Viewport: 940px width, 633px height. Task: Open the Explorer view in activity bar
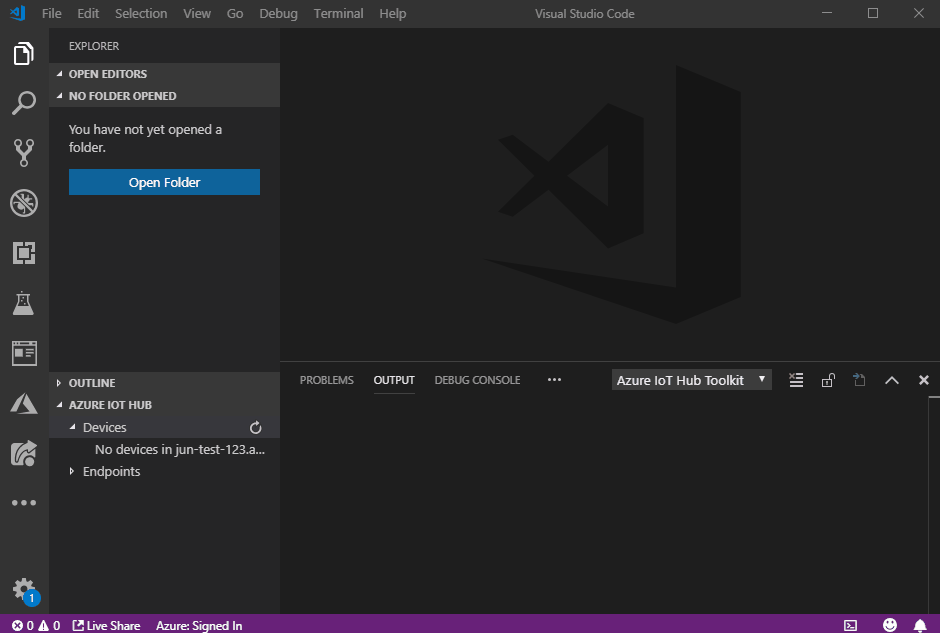(x=23, y=53)
